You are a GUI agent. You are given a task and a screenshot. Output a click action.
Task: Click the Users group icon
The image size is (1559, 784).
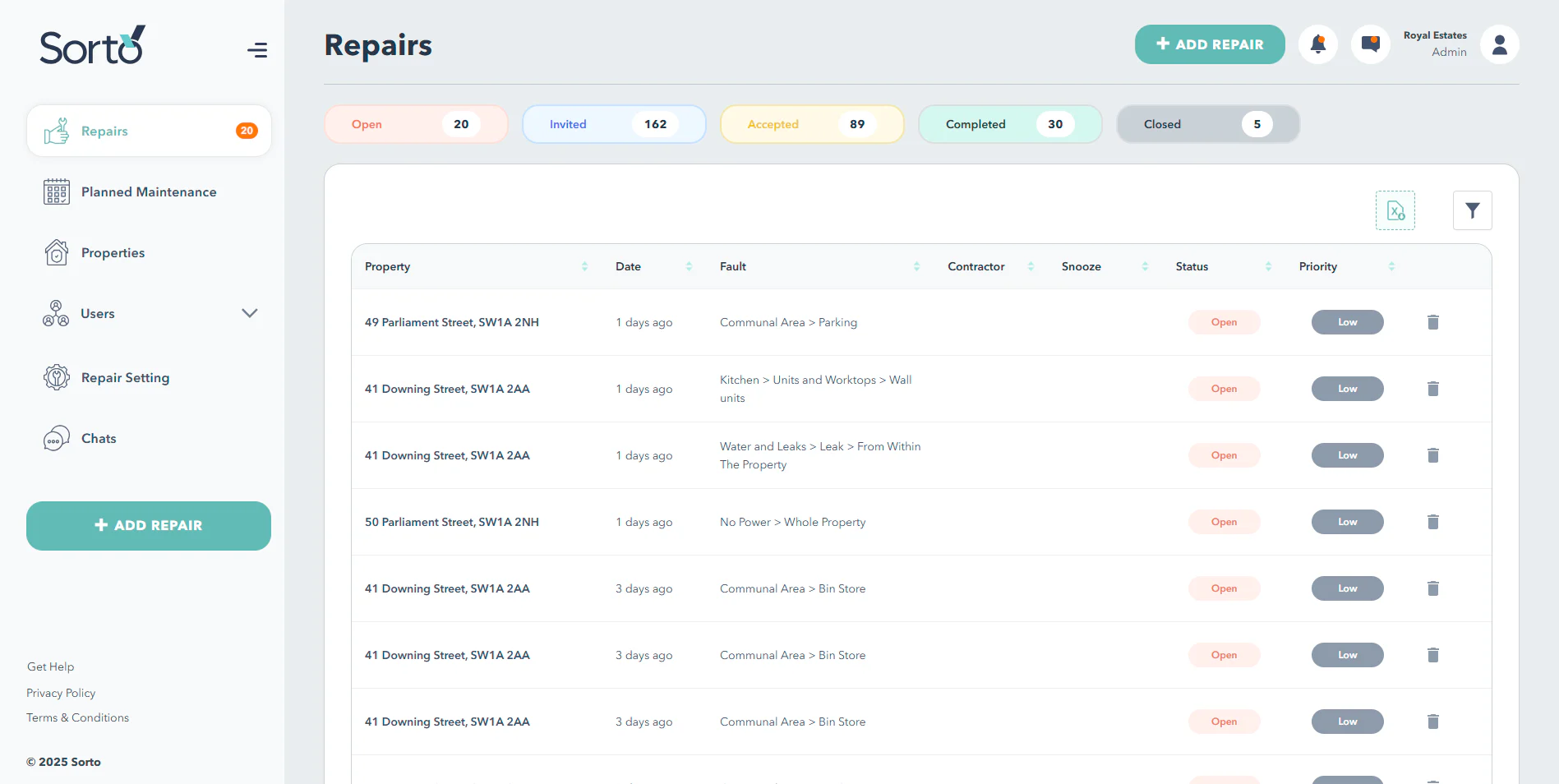click(56, 313)
